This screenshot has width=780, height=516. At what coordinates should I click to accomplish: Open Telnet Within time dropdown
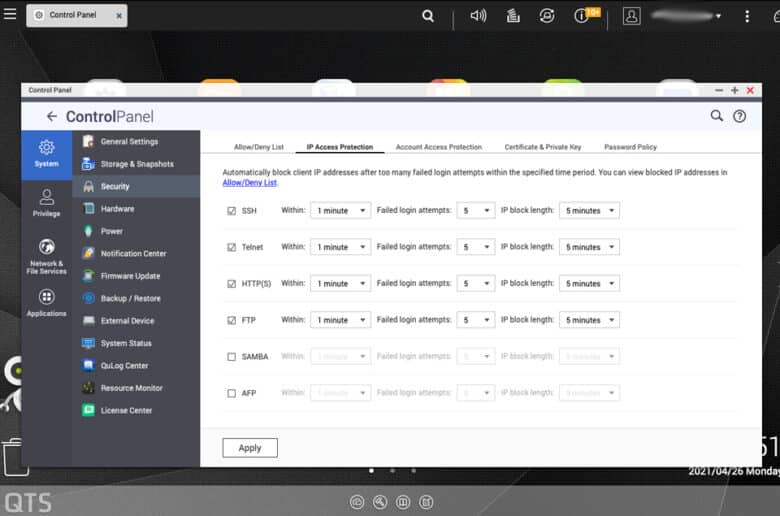click(x=341, y=247)
